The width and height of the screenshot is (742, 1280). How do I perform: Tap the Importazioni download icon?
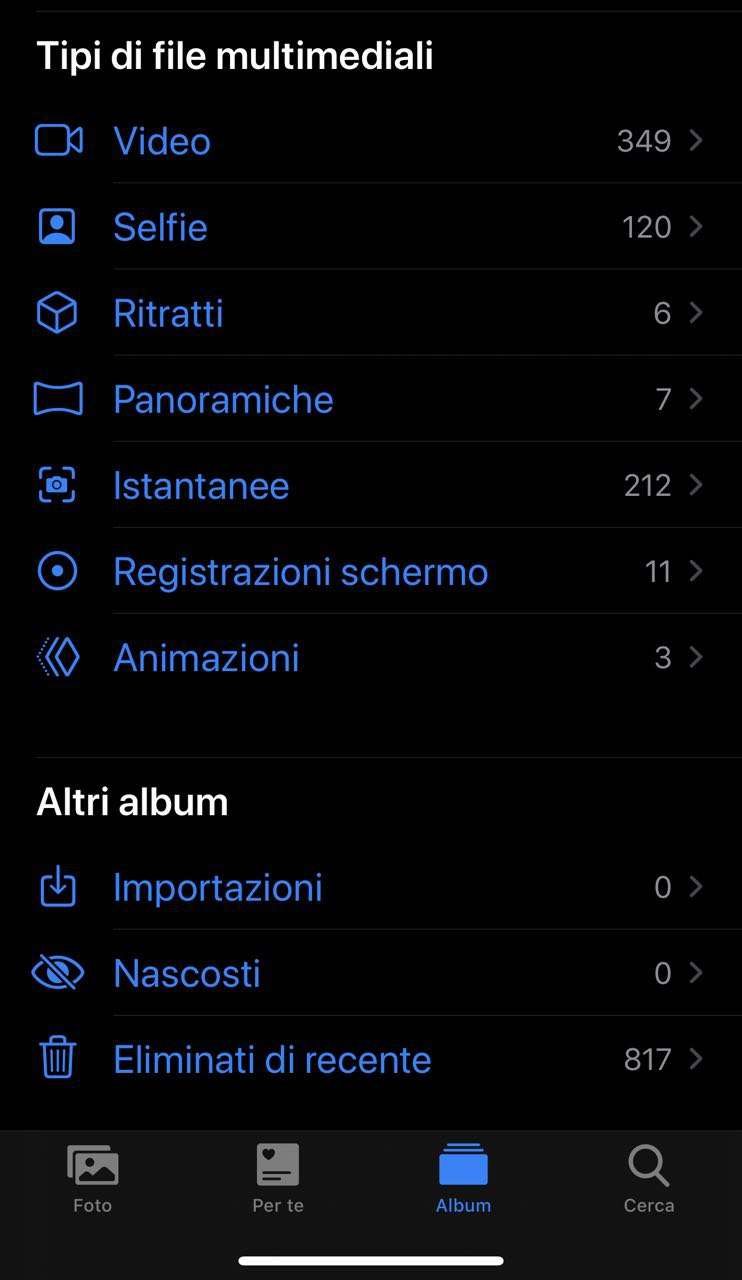point(57,887)
